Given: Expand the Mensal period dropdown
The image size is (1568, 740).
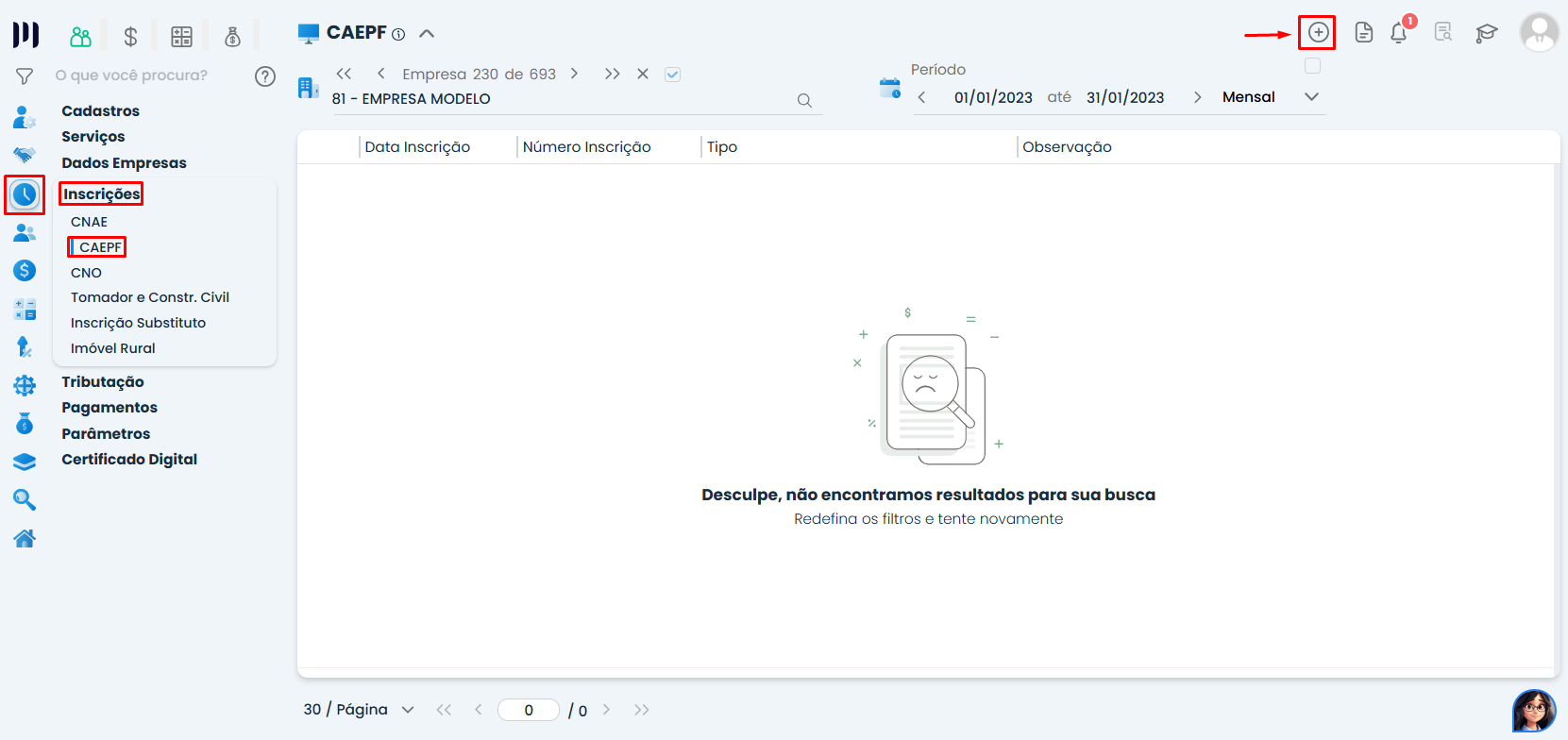Looking at the screenshot, I should click(x=1311, y=97).
